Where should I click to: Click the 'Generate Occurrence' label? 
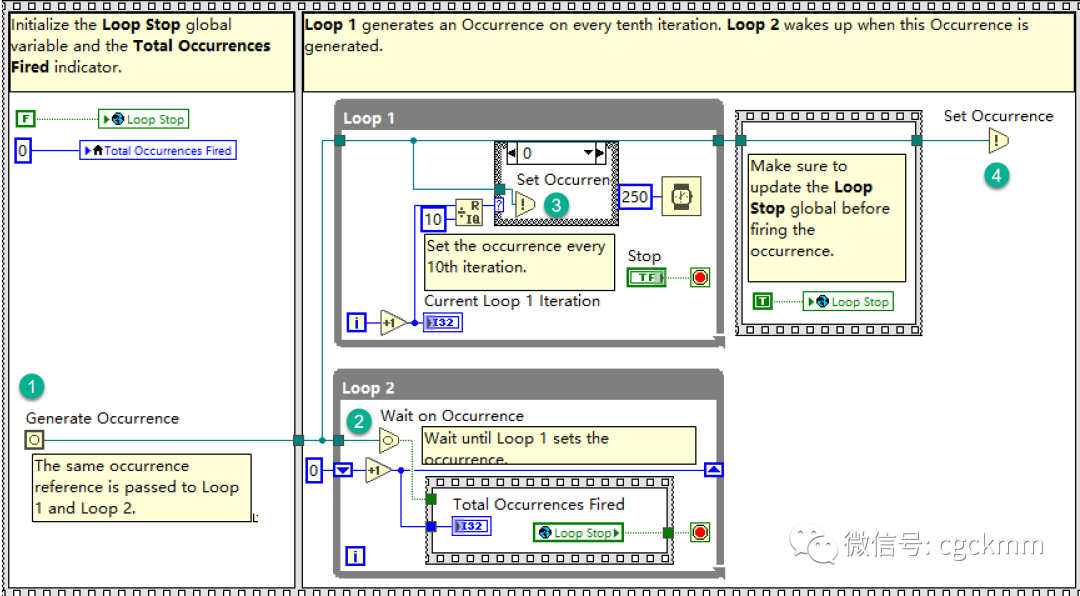pos(103,418)
